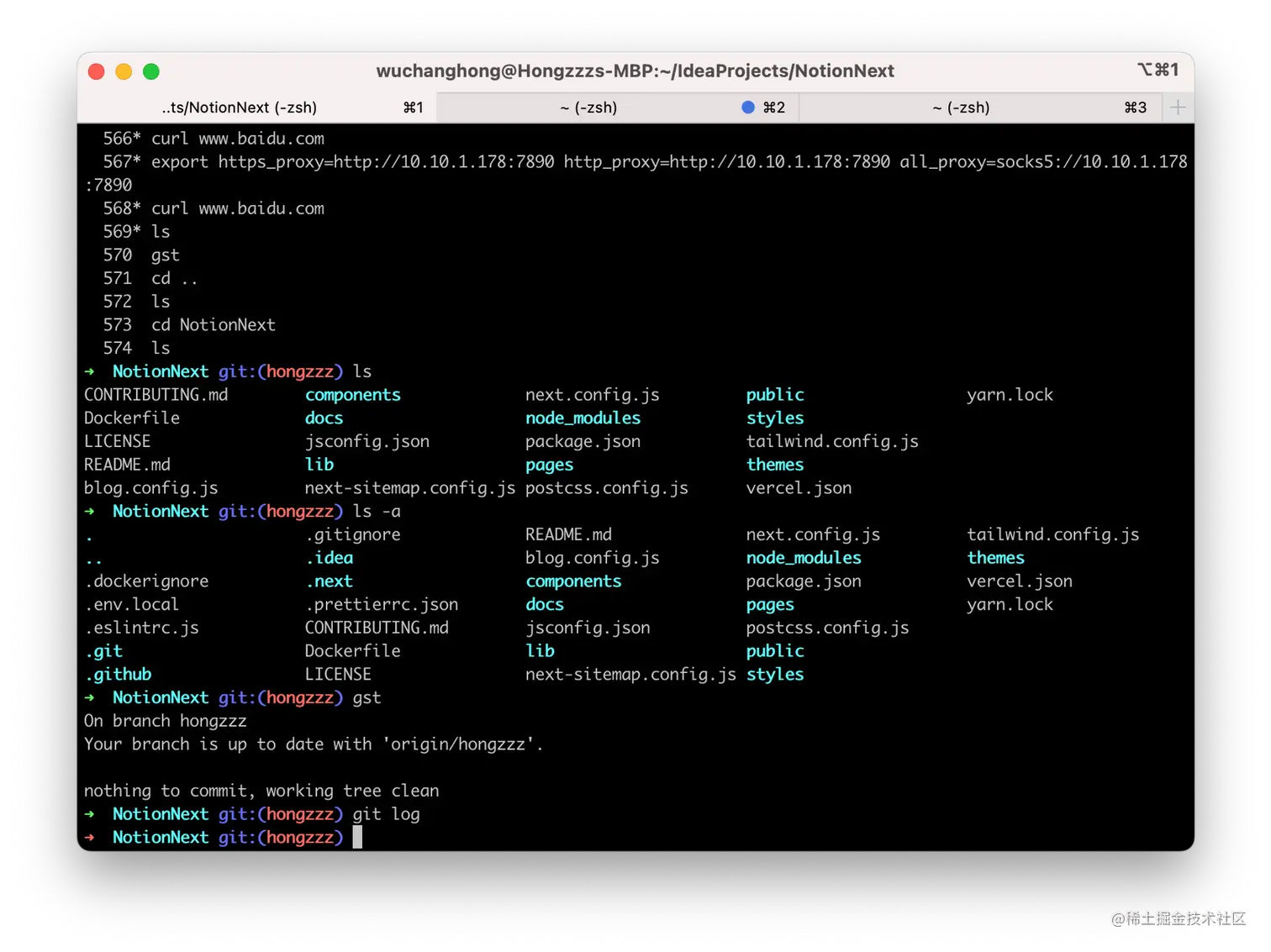Click the .eslintrc.js entry
Image resolution: width=1271 pixels, height=952 pixels.
pos(141,628)
